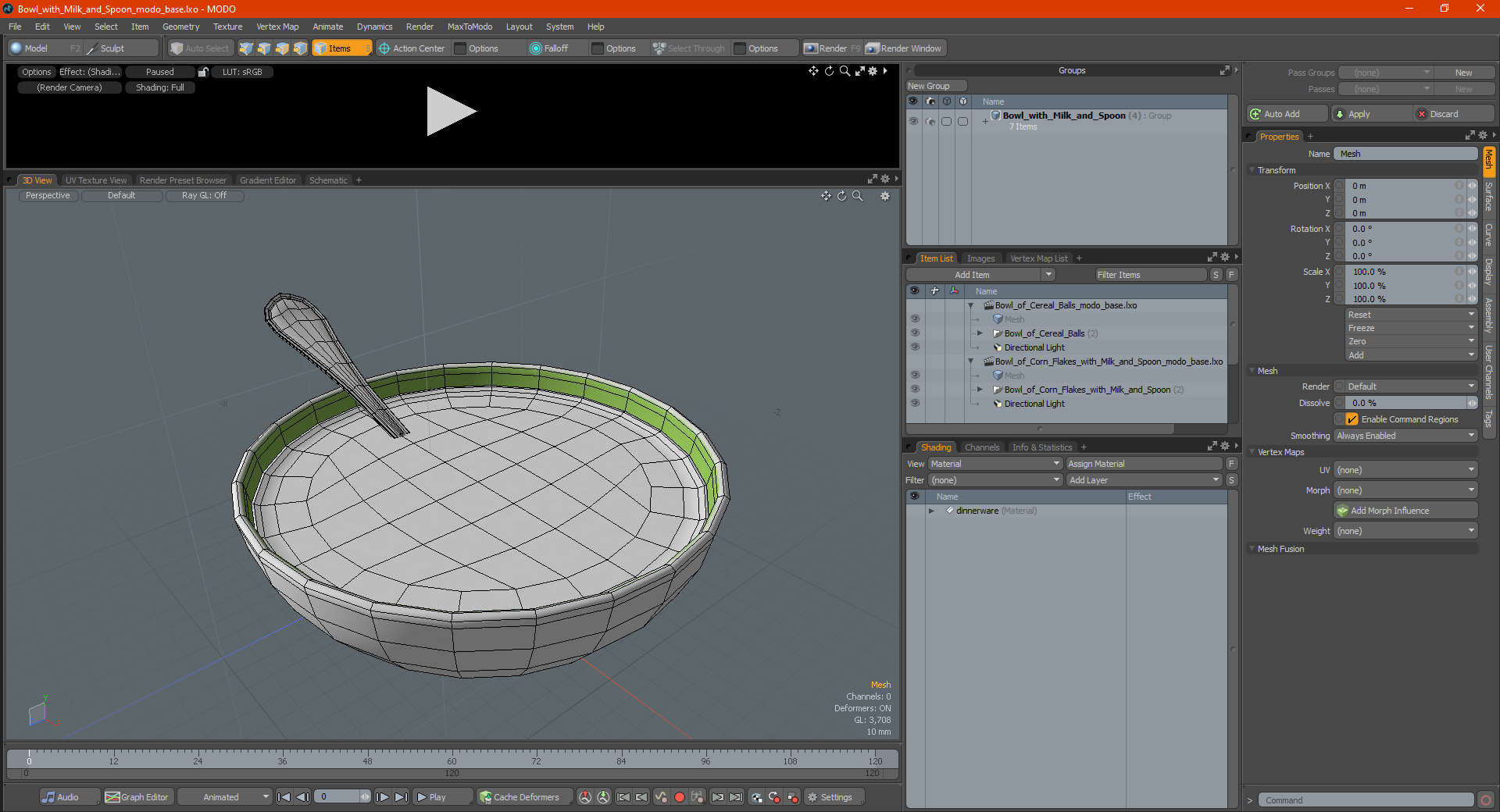Go to first frame

[x=284, y=797]
